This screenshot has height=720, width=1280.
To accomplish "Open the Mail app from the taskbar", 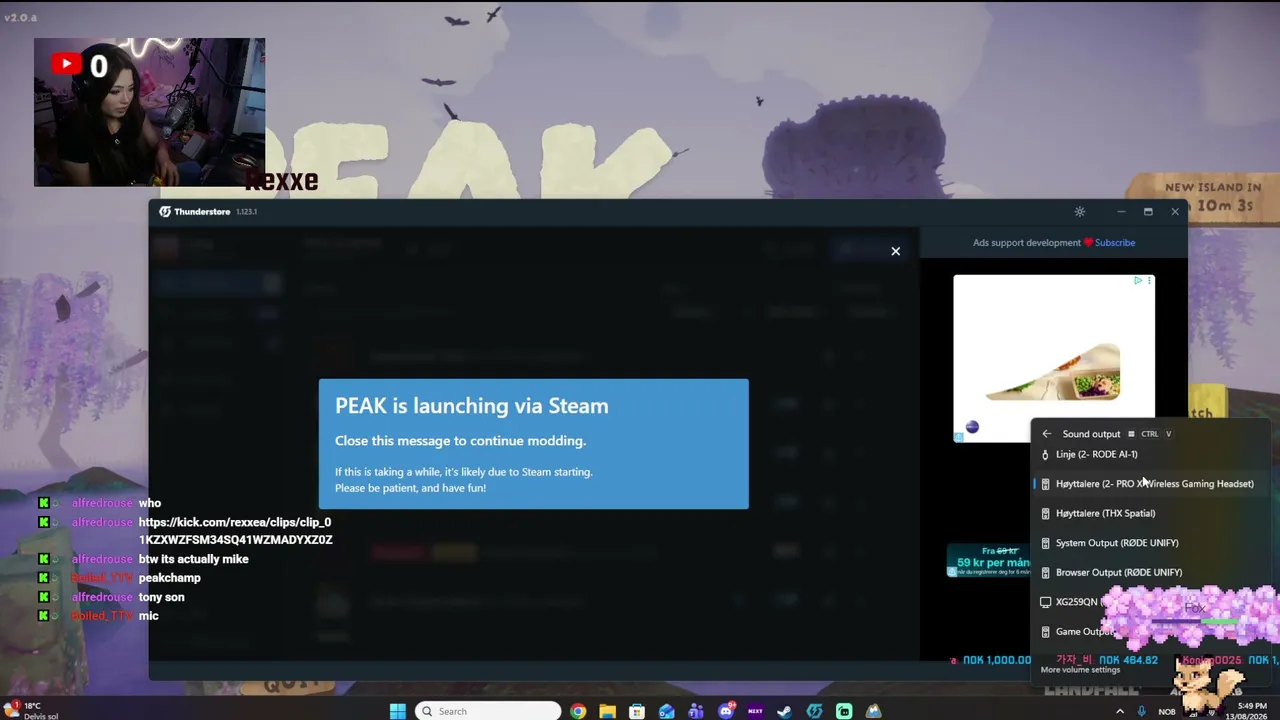I will [x=666, y=711].
